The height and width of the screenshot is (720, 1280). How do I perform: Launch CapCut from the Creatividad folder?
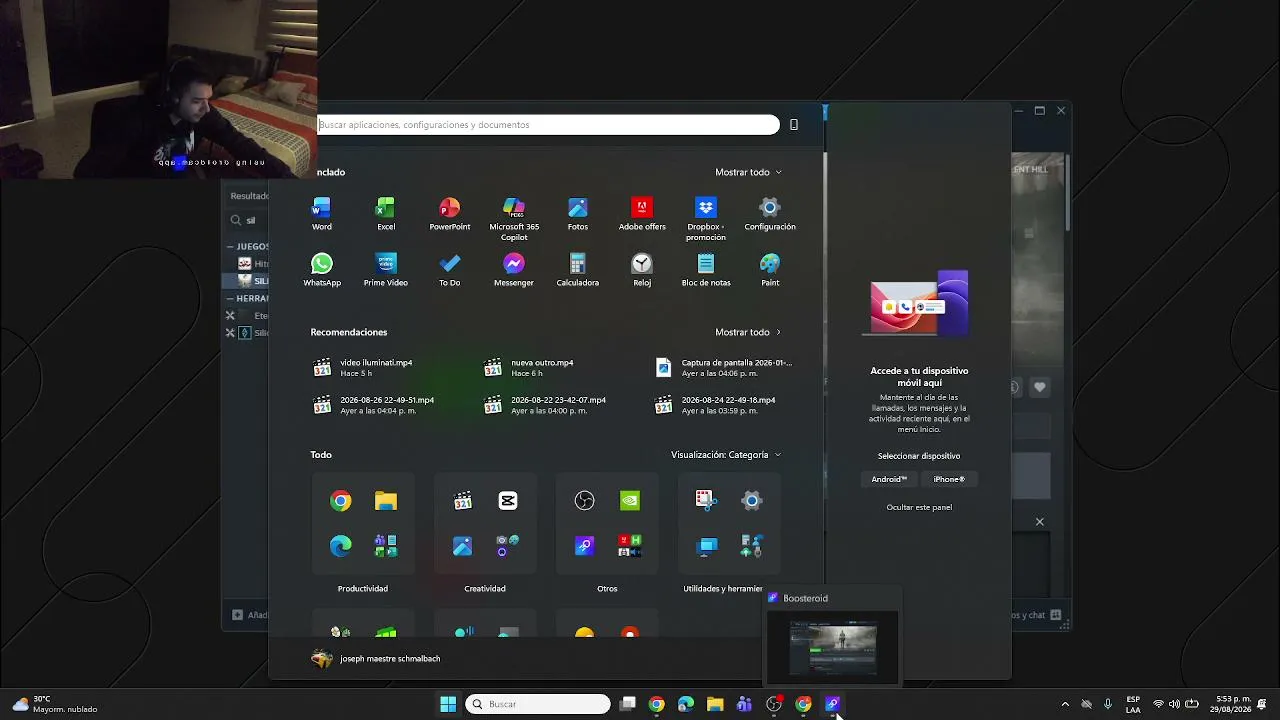tap(508, 501)
